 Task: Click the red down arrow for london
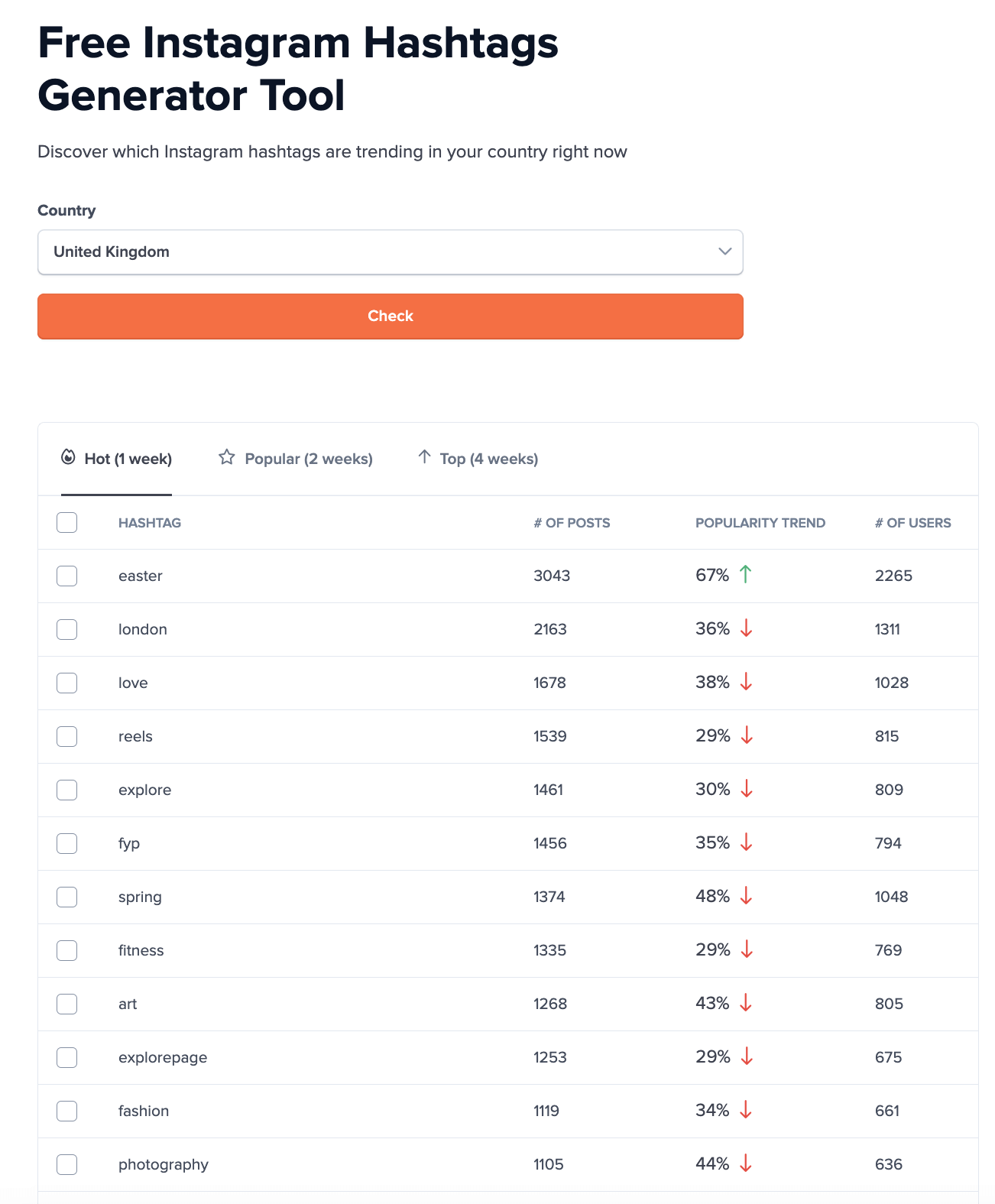747,628
